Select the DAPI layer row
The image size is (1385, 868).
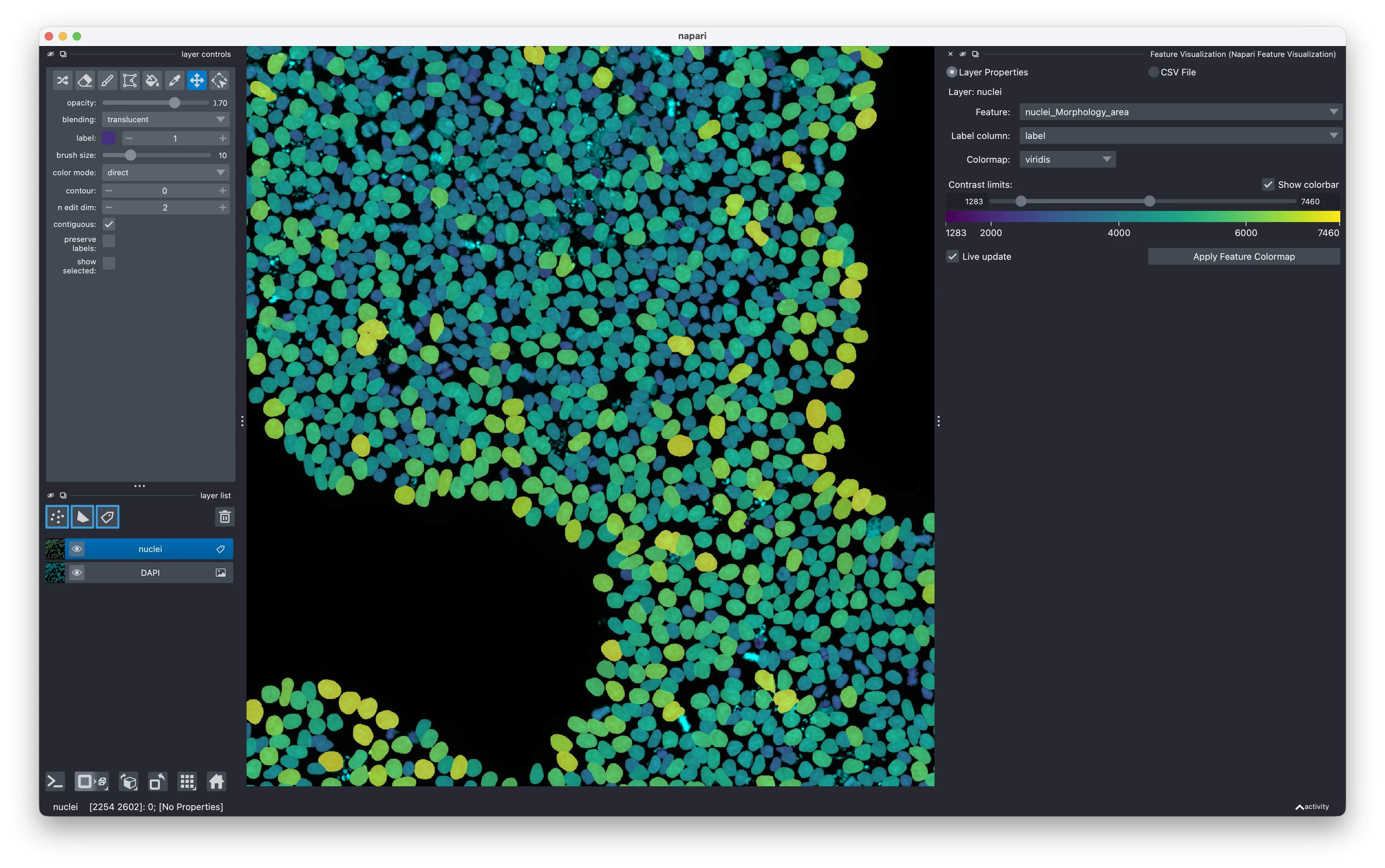click(150, 573)
